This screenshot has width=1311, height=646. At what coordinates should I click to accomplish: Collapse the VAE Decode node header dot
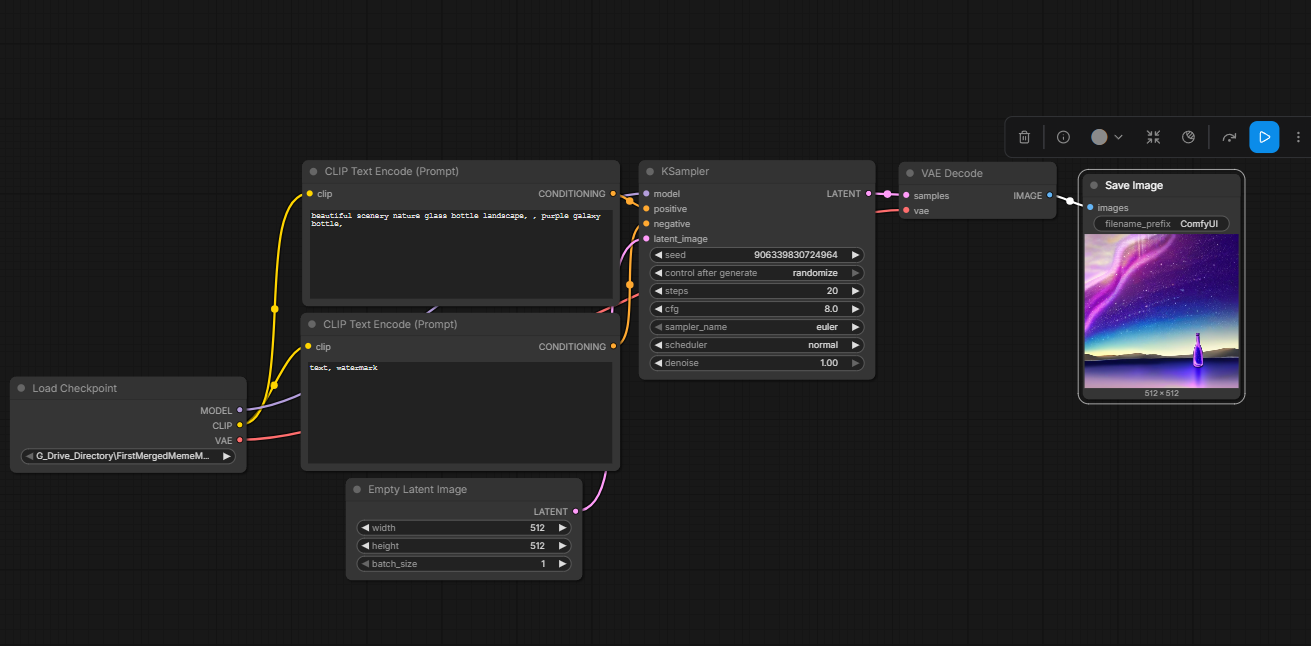click(910, 173)
